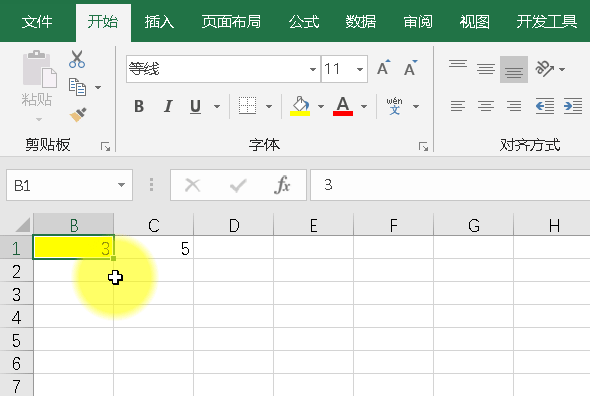Screen dimensions: 590x396
Task: Increase font size with larger A
Action: click(x=384, y=68)
